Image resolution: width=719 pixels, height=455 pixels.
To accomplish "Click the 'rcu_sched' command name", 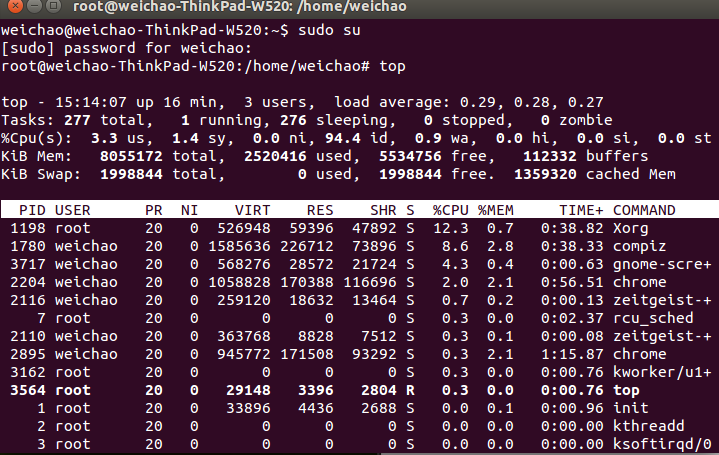I will [x=653, y=318].
